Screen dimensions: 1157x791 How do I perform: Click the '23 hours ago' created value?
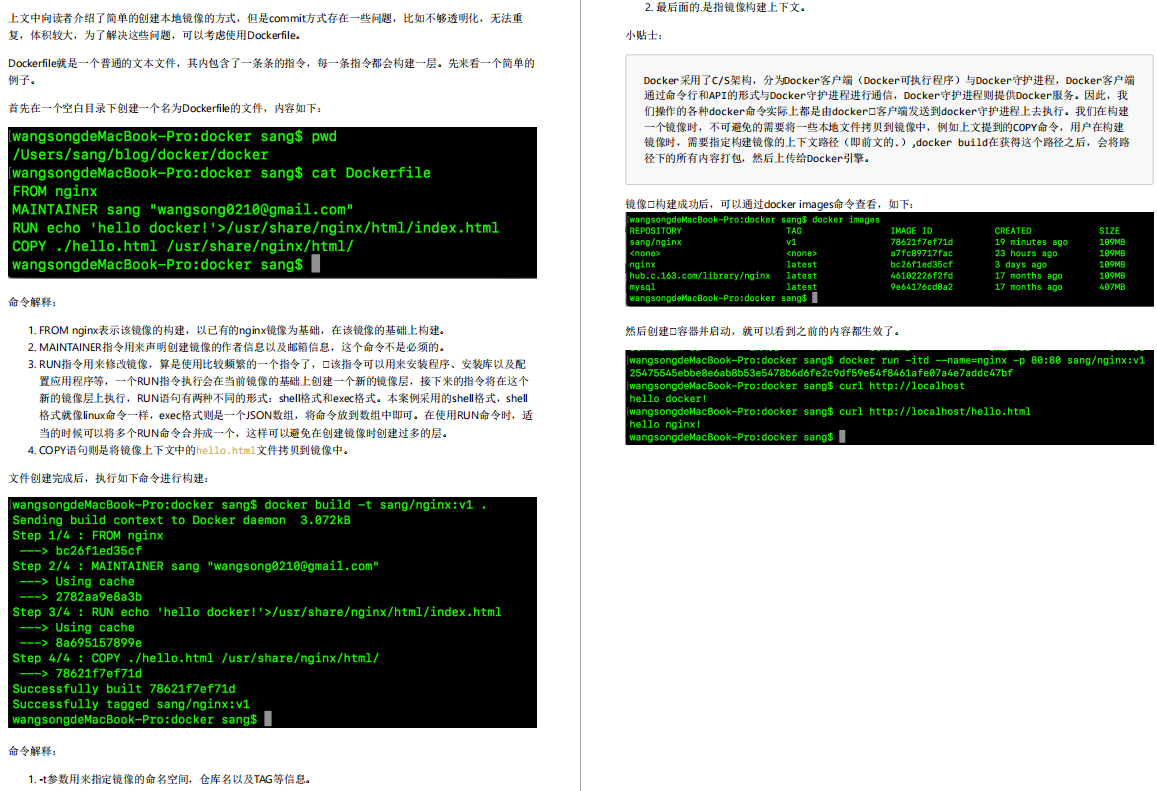coord(1026,254)
